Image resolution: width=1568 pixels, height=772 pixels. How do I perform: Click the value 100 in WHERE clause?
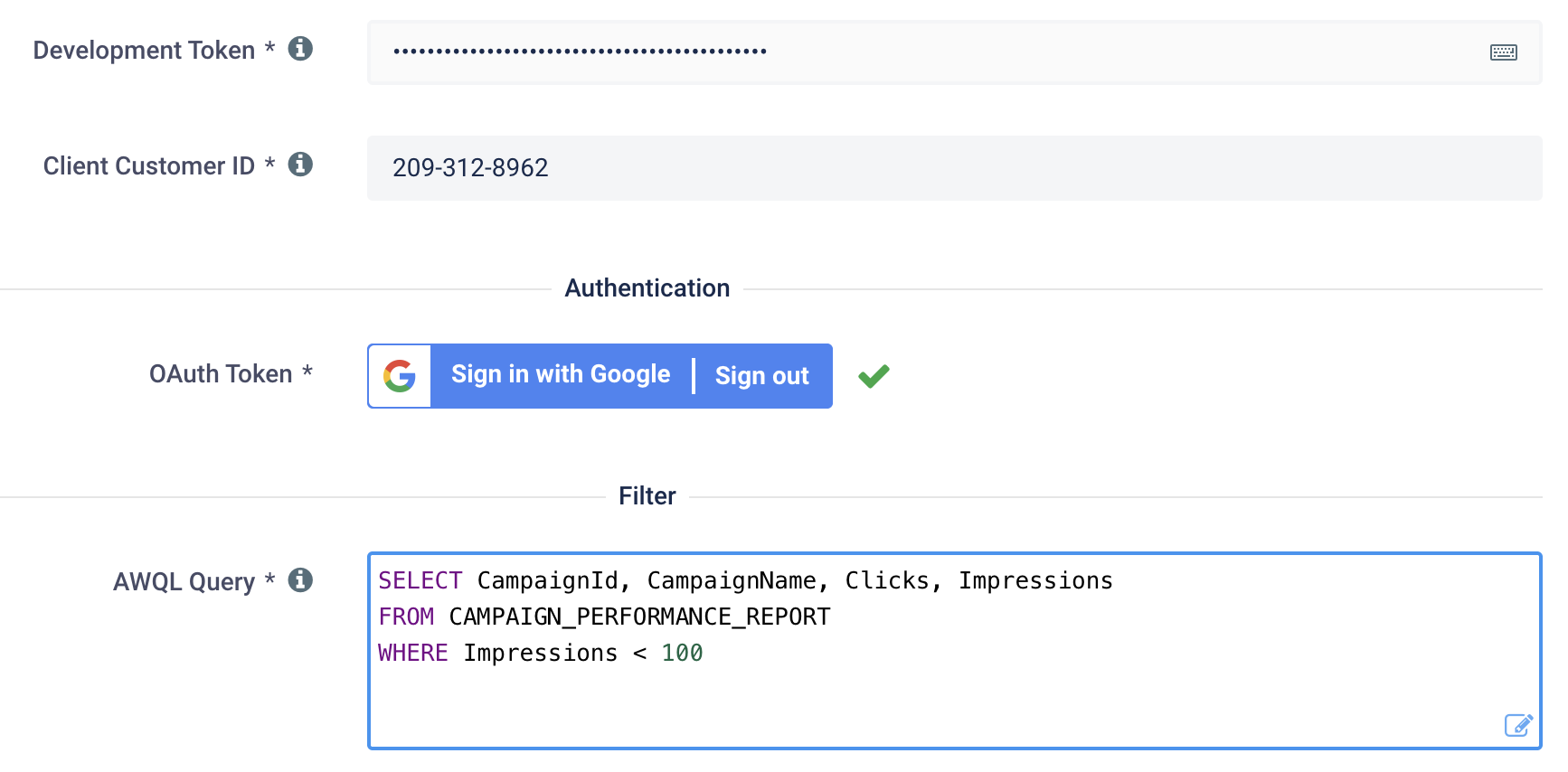682,653
